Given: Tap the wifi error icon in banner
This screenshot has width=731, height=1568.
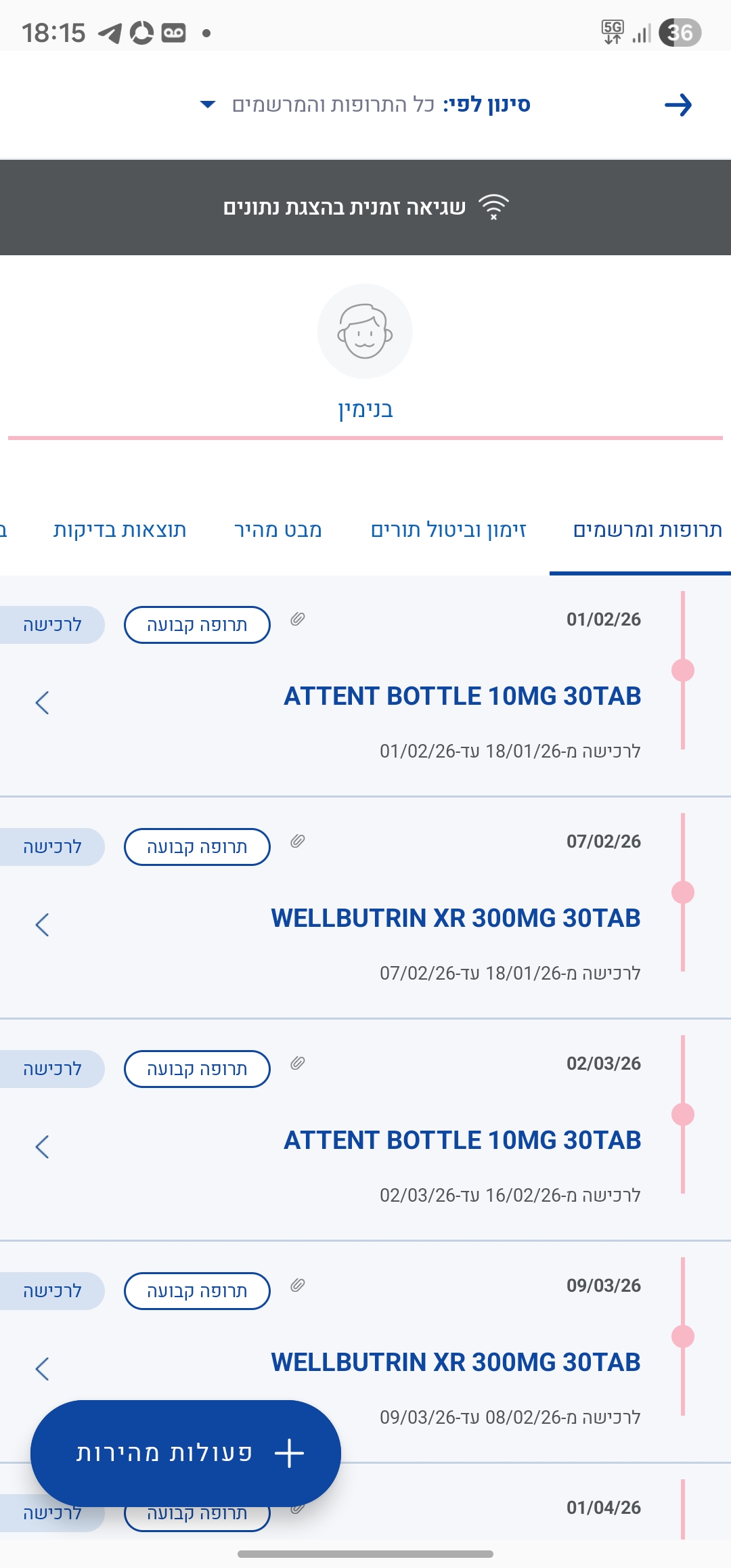Looking at the screenshot, I should [x=493, y=207].
